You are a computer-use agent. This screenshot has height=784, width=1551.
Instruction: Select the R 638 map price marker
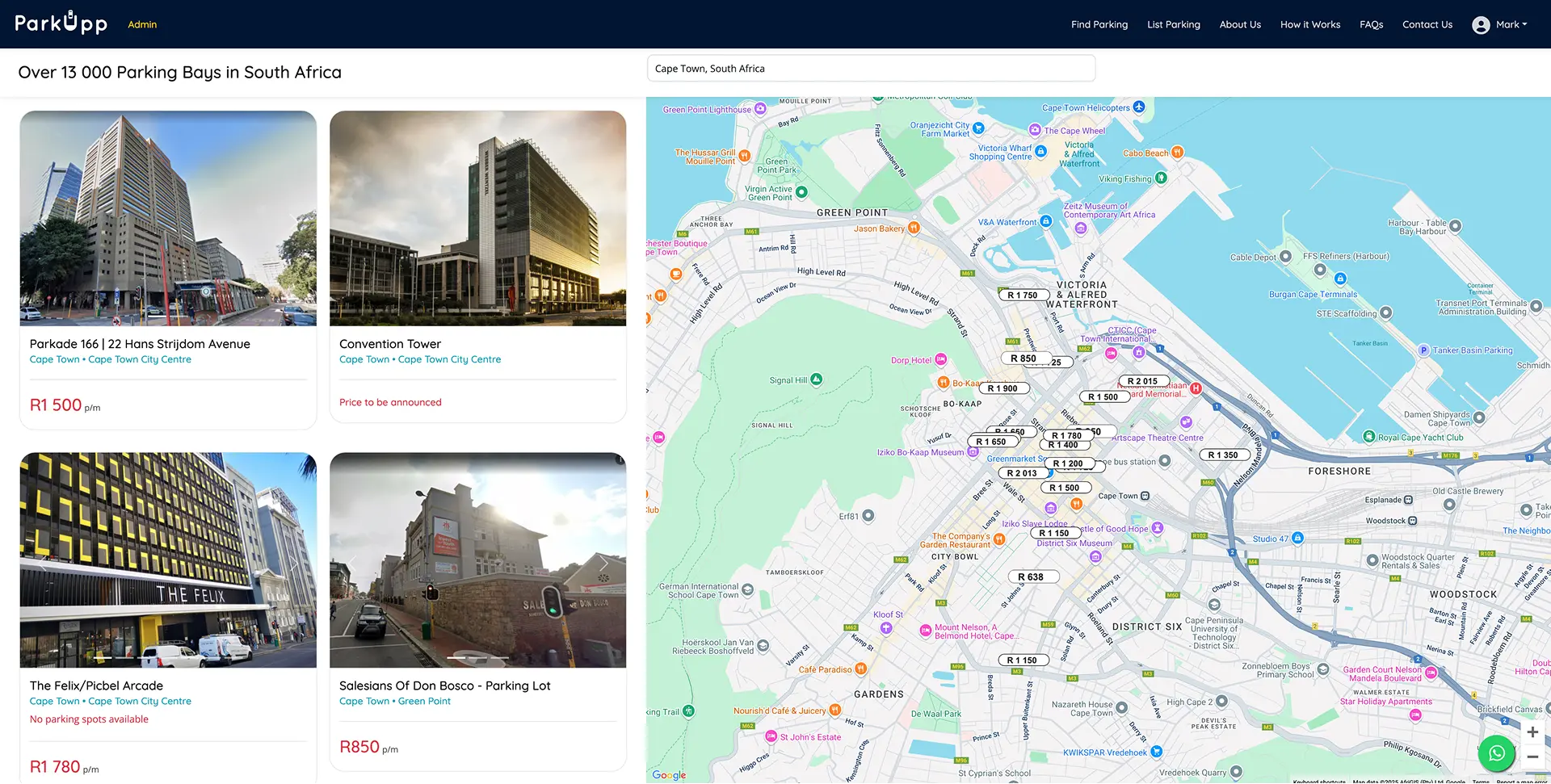pos(1030,577)
